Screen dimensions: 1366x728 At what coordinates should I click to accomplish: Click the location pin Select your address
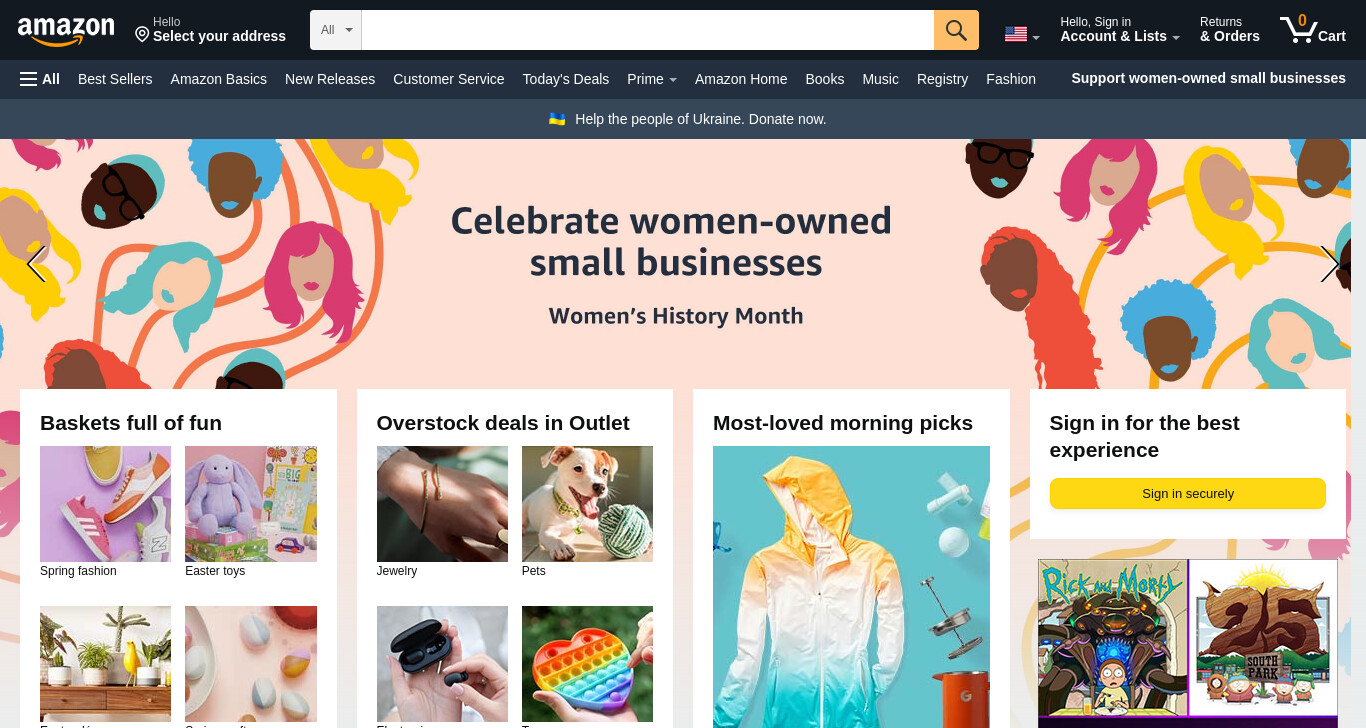coord(210,30)
